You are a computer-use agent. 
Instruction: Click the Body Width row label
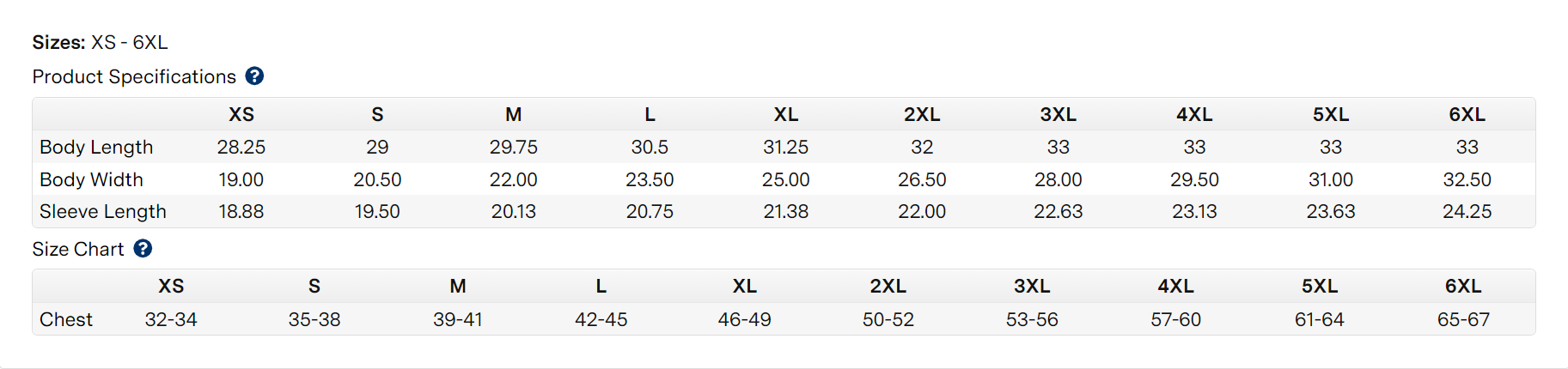[x=91, y=179]
